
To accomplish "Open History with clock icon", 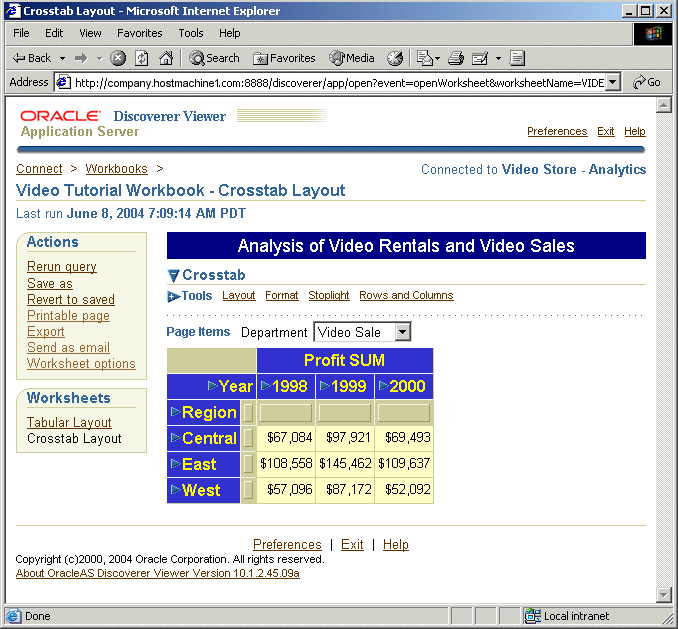I will (394, 58).
